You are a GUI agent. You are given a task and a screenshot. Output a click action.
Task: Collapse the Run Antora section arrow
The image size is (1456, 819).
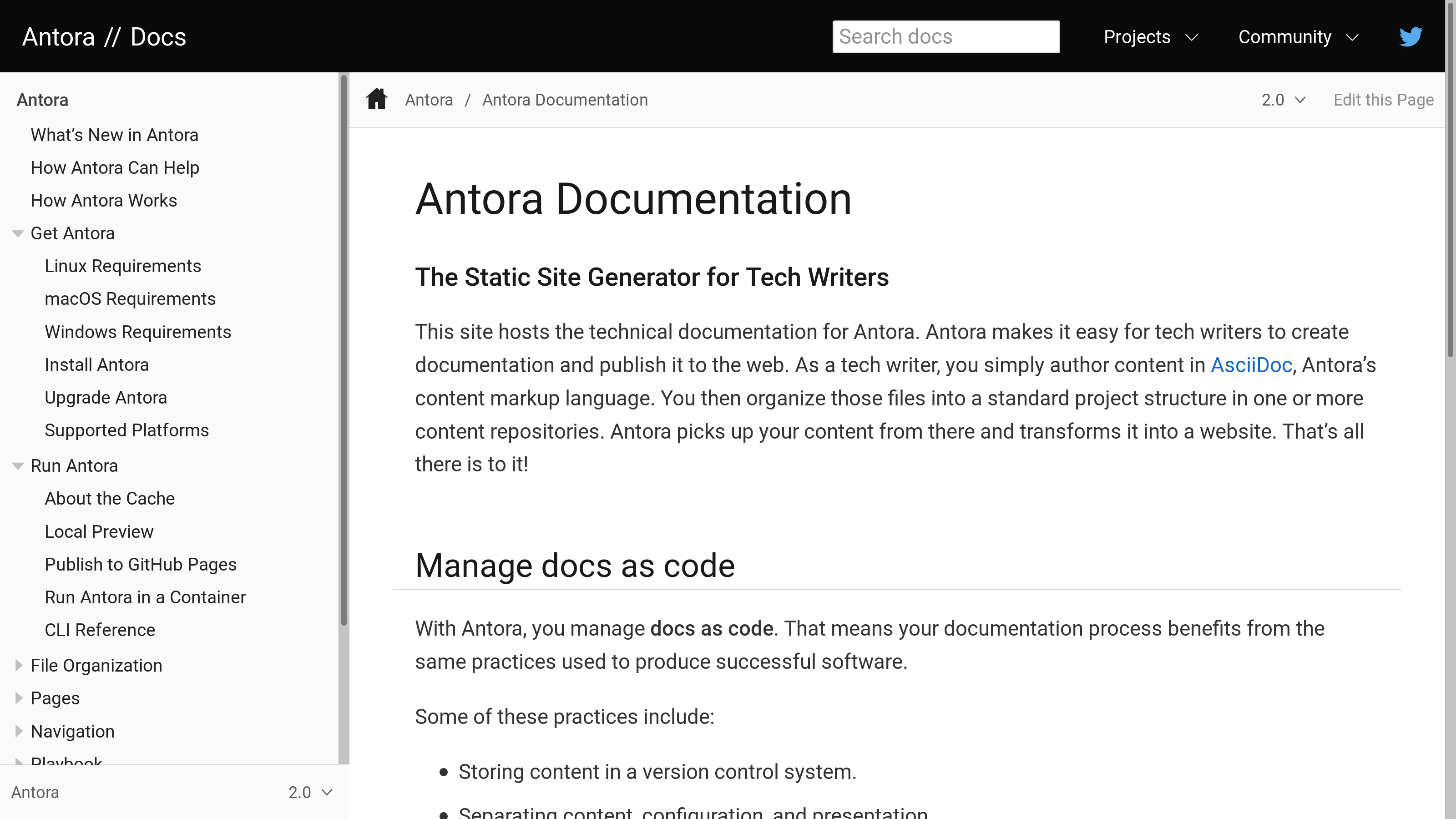[18, 466]
